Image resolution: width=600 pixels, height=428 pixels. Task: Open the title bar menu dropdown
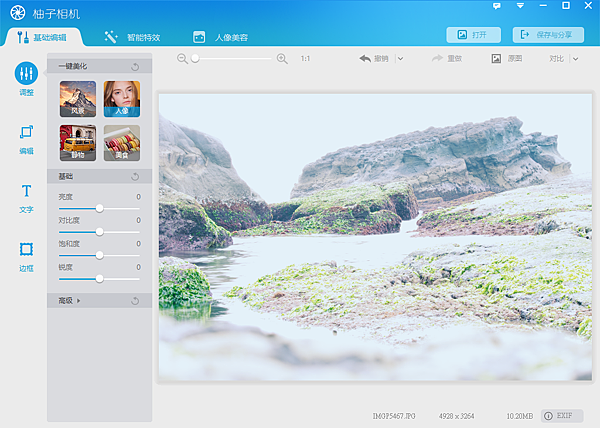click(520, 6)
